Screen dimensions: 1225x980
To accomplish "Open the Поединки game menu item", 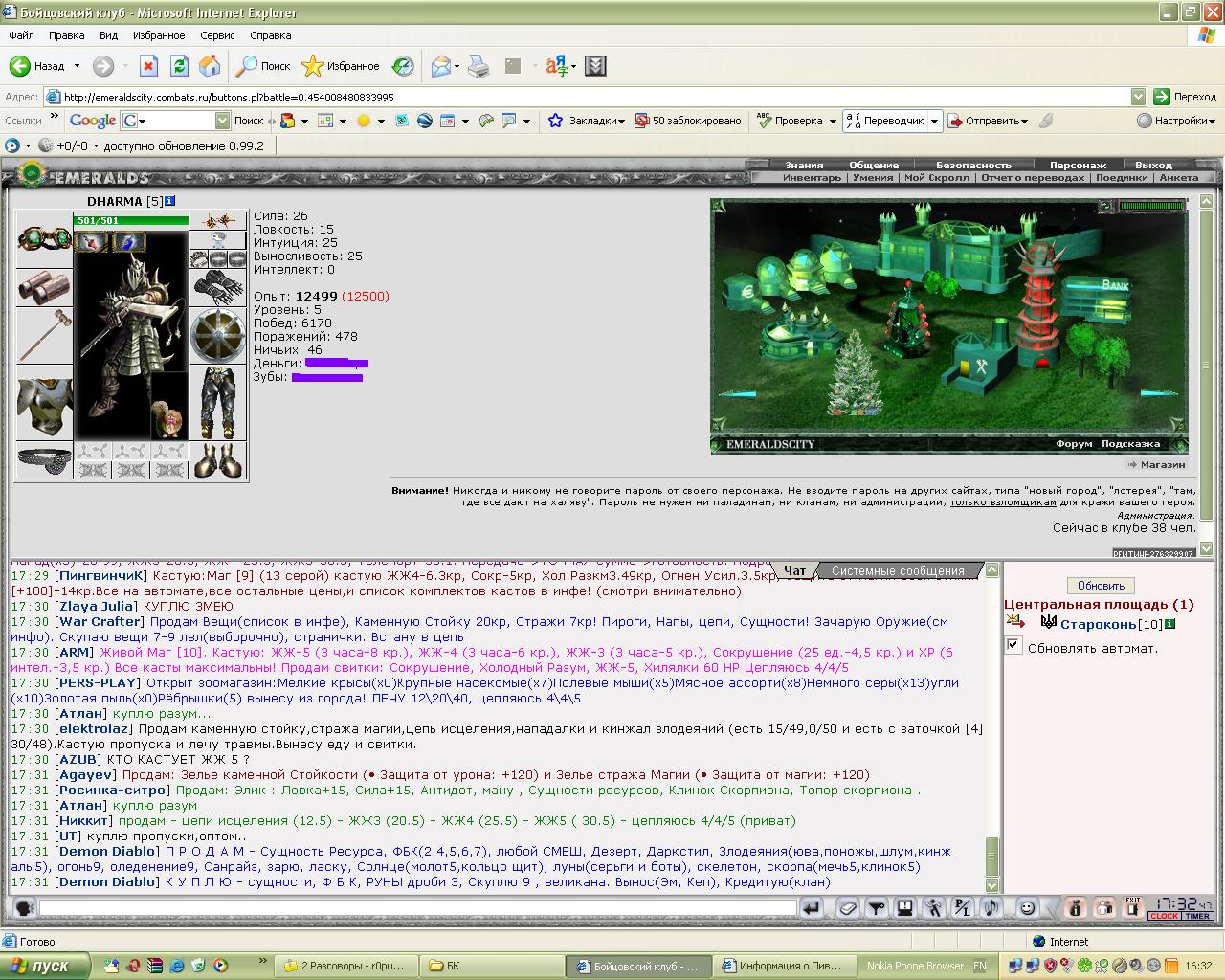I will (1122, 178).
